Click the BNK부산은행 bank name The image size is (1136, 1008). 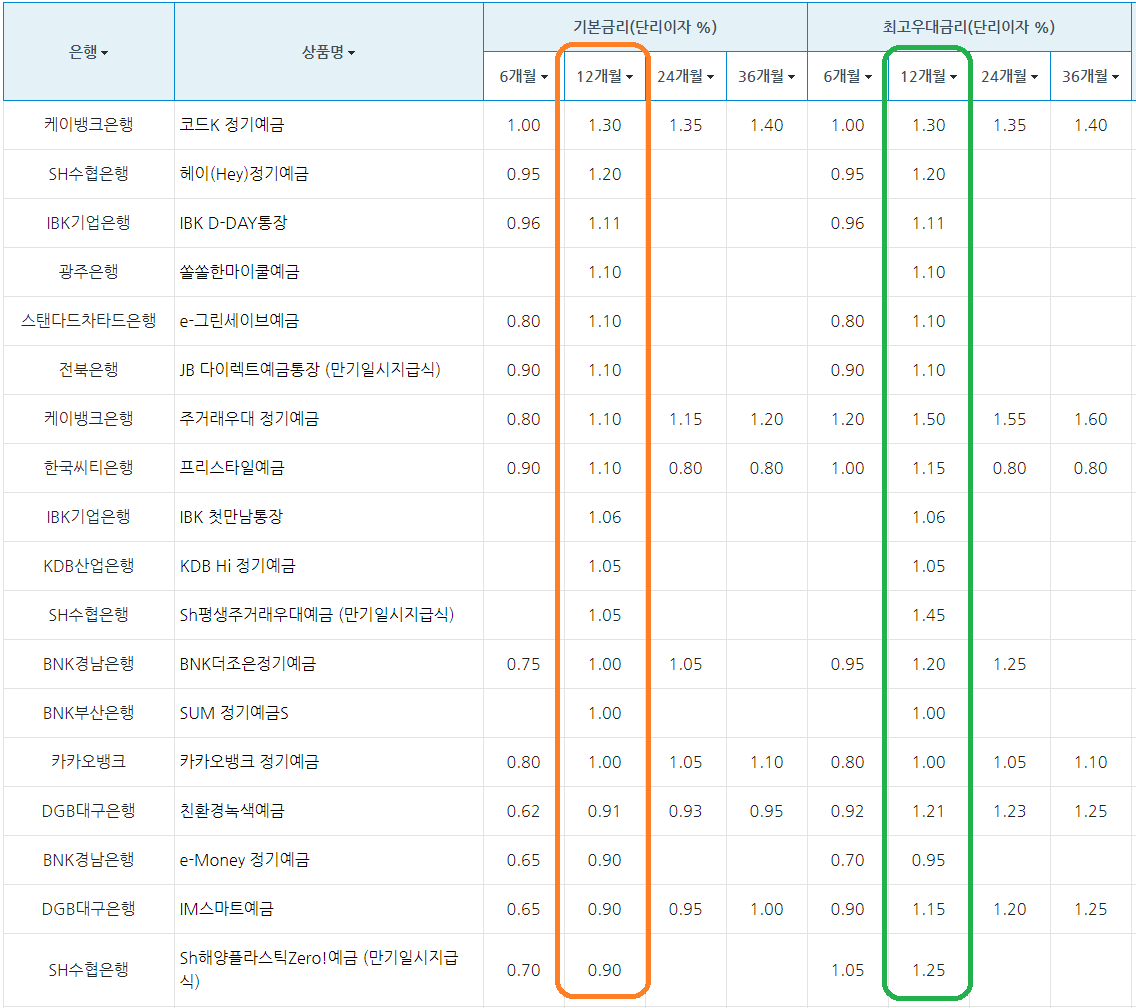[88, 713]
